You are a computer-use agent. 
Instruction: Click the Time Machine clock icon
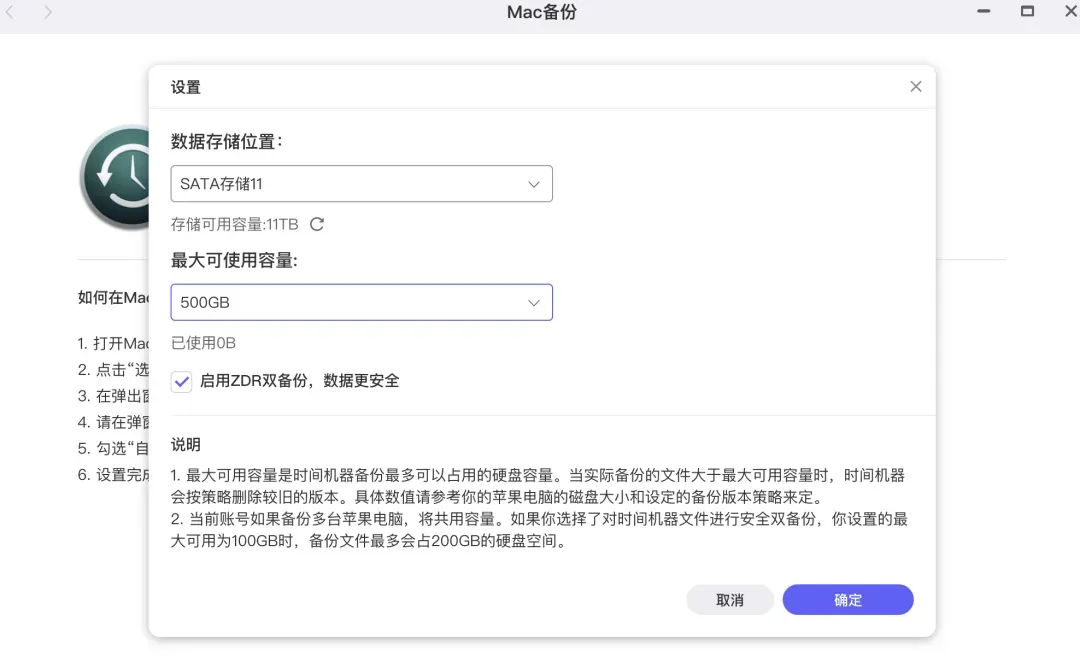116,177
